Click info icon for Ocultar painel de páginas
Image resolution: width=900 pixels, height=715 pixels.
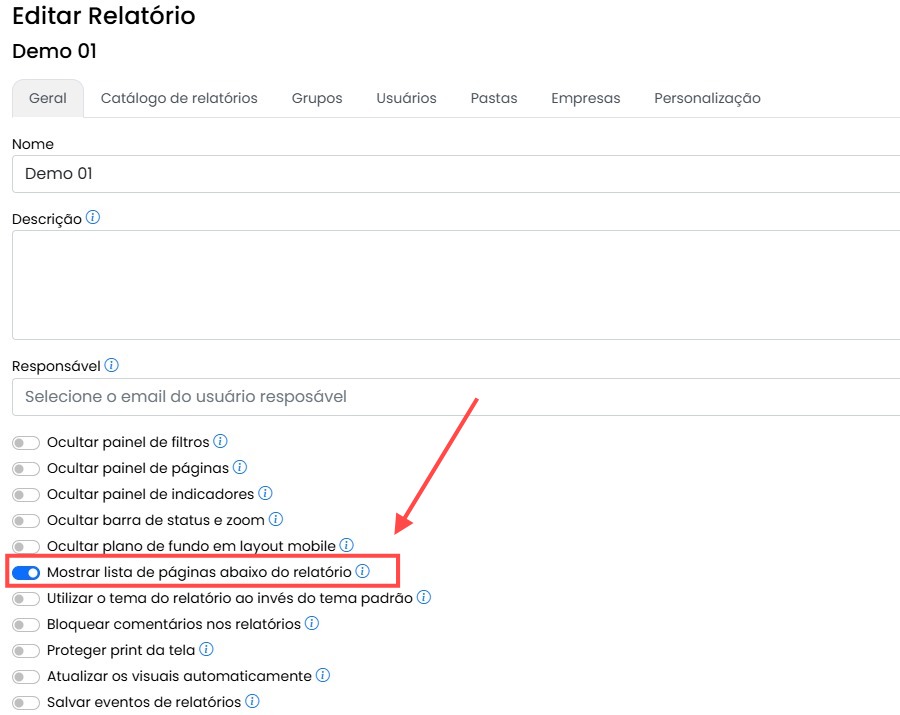click(240, 467)
